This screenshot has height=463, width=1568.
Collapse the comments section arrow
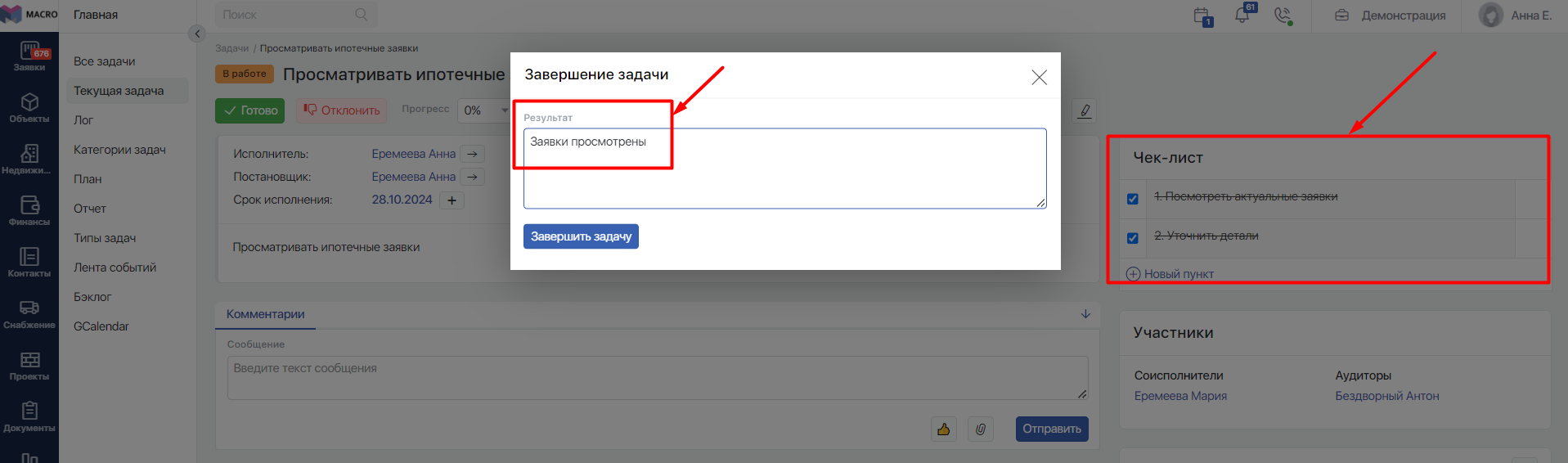1085,314
